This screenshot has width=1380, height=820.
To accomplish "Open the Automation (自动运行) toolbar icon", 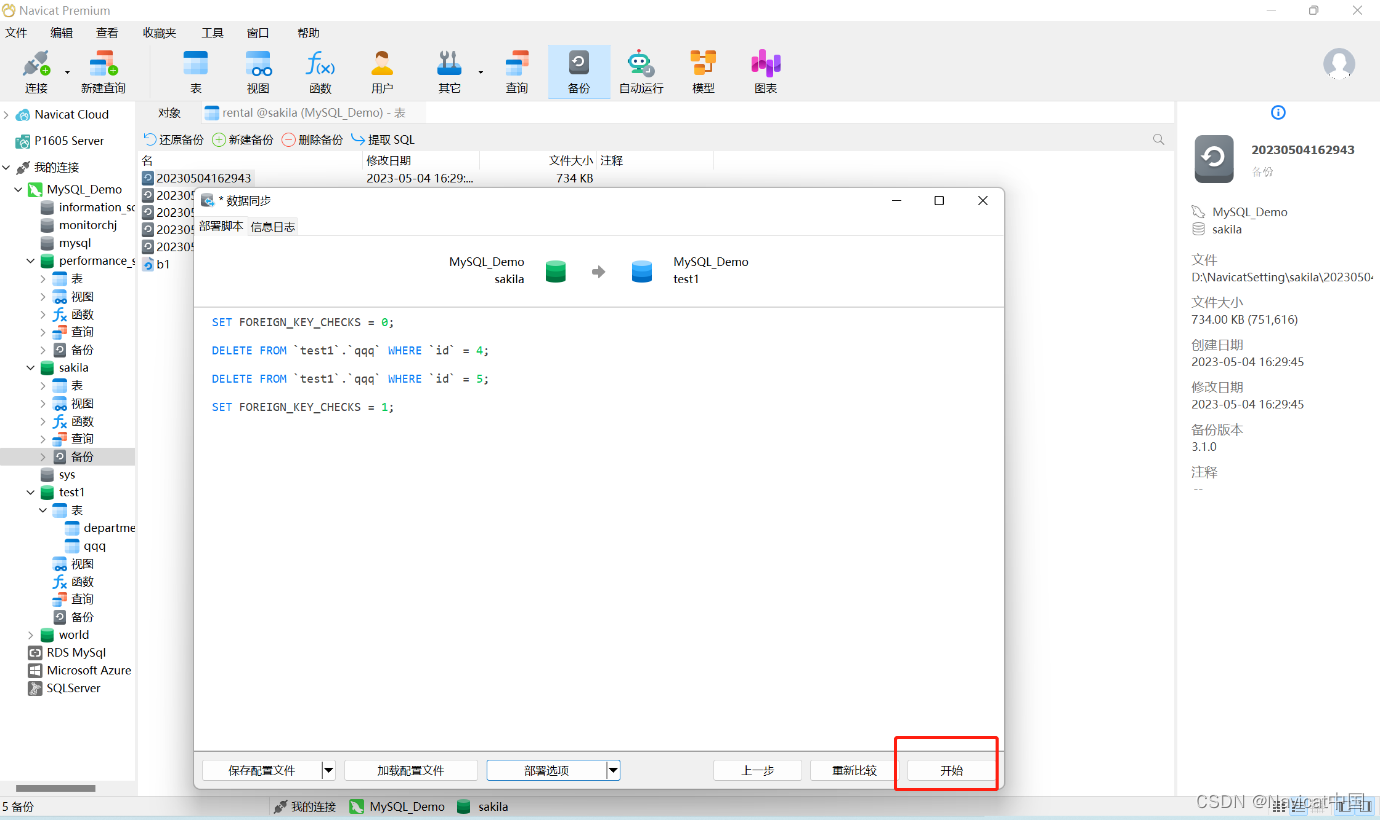I will [x=641, y=64].
